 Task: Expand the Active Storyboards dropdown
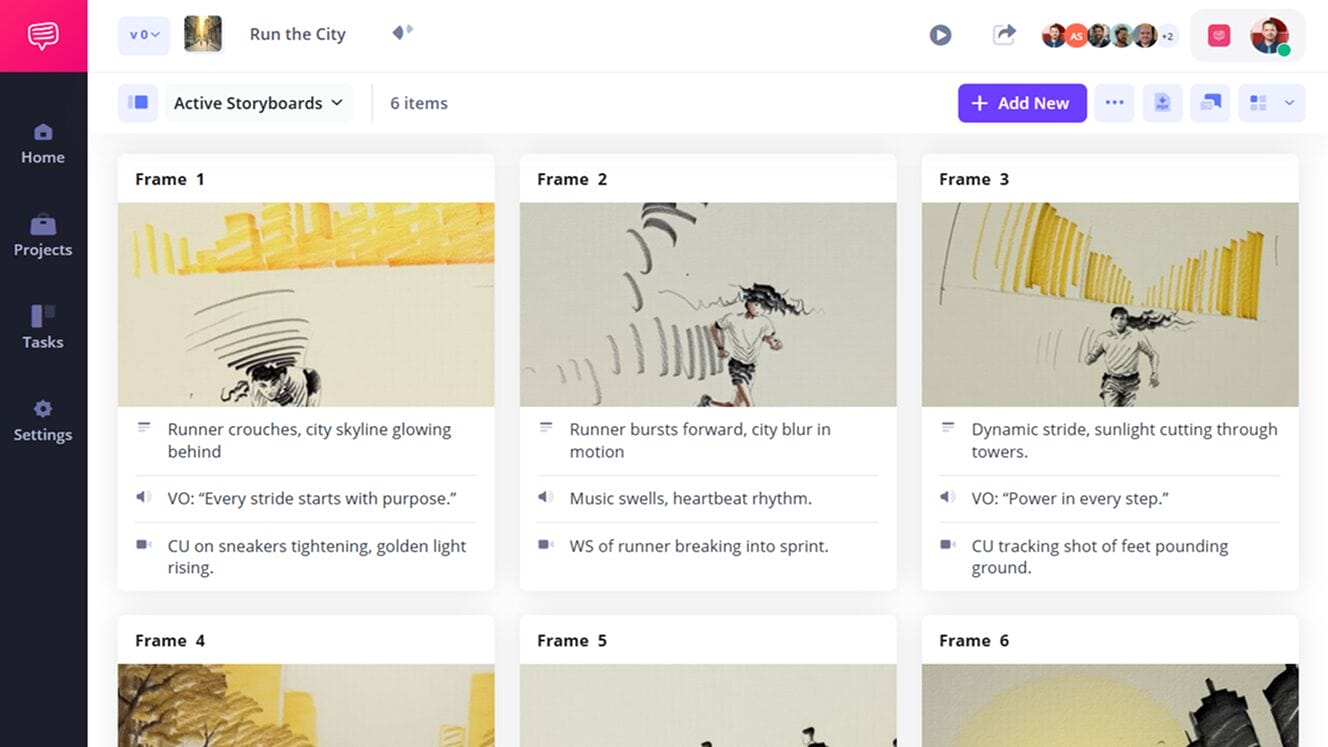(259, 103)
